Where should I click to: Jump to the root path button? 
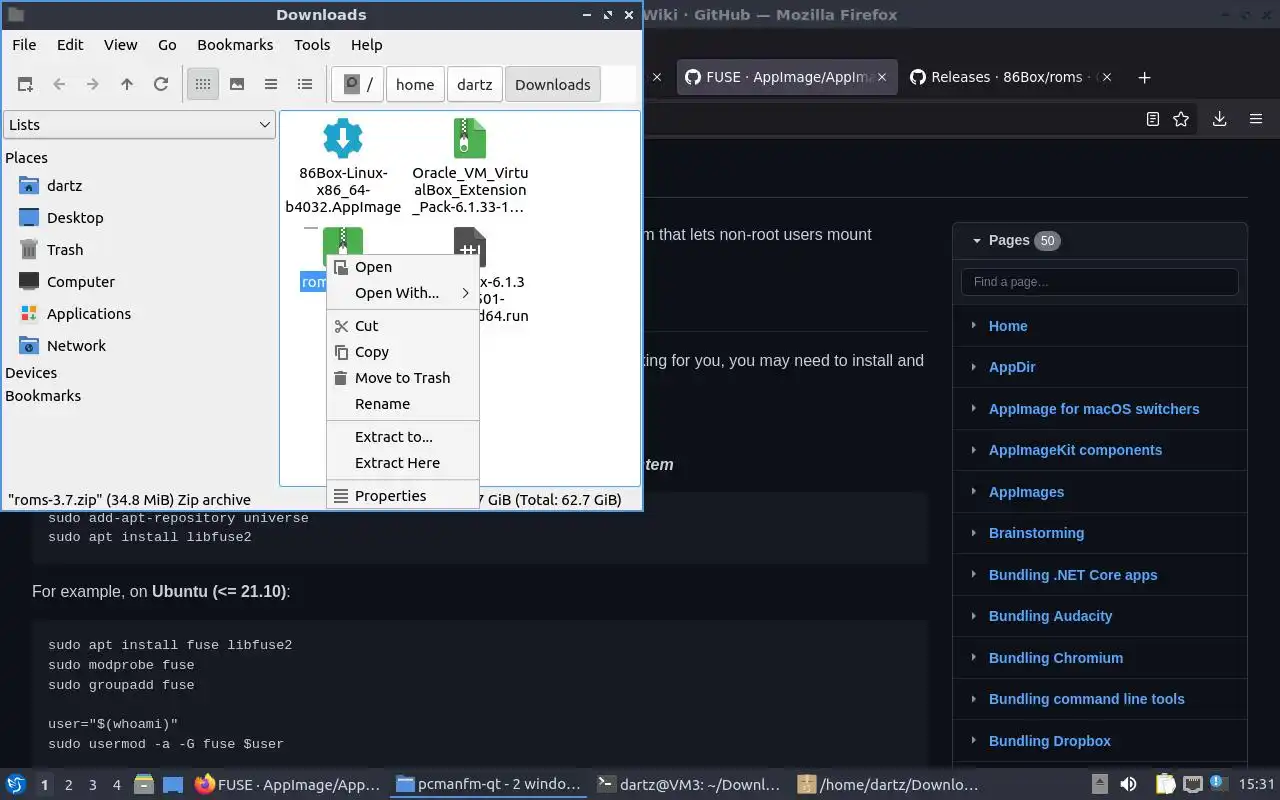[358, 85]
